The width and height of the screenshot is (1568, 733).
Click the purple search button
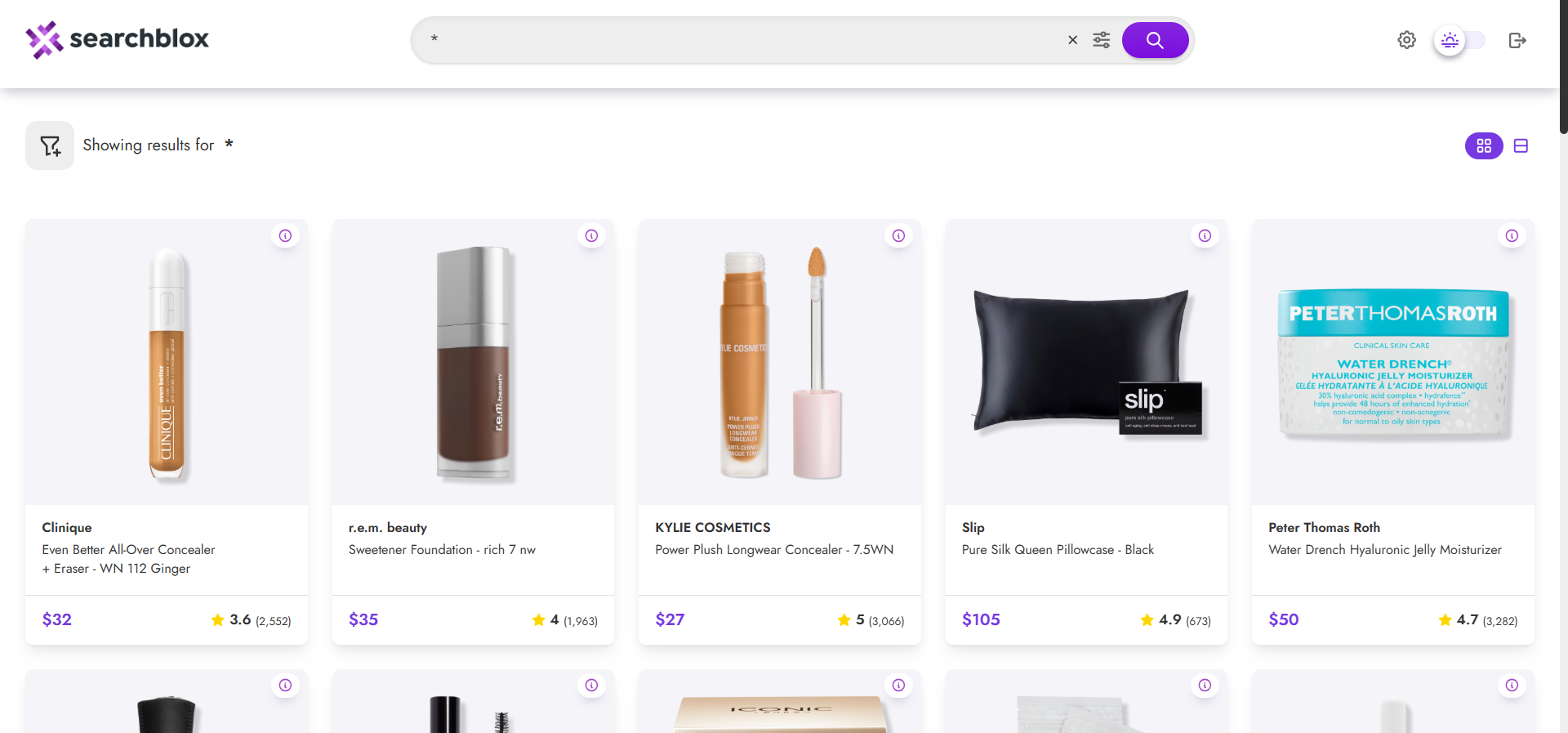pos(1155,40)
